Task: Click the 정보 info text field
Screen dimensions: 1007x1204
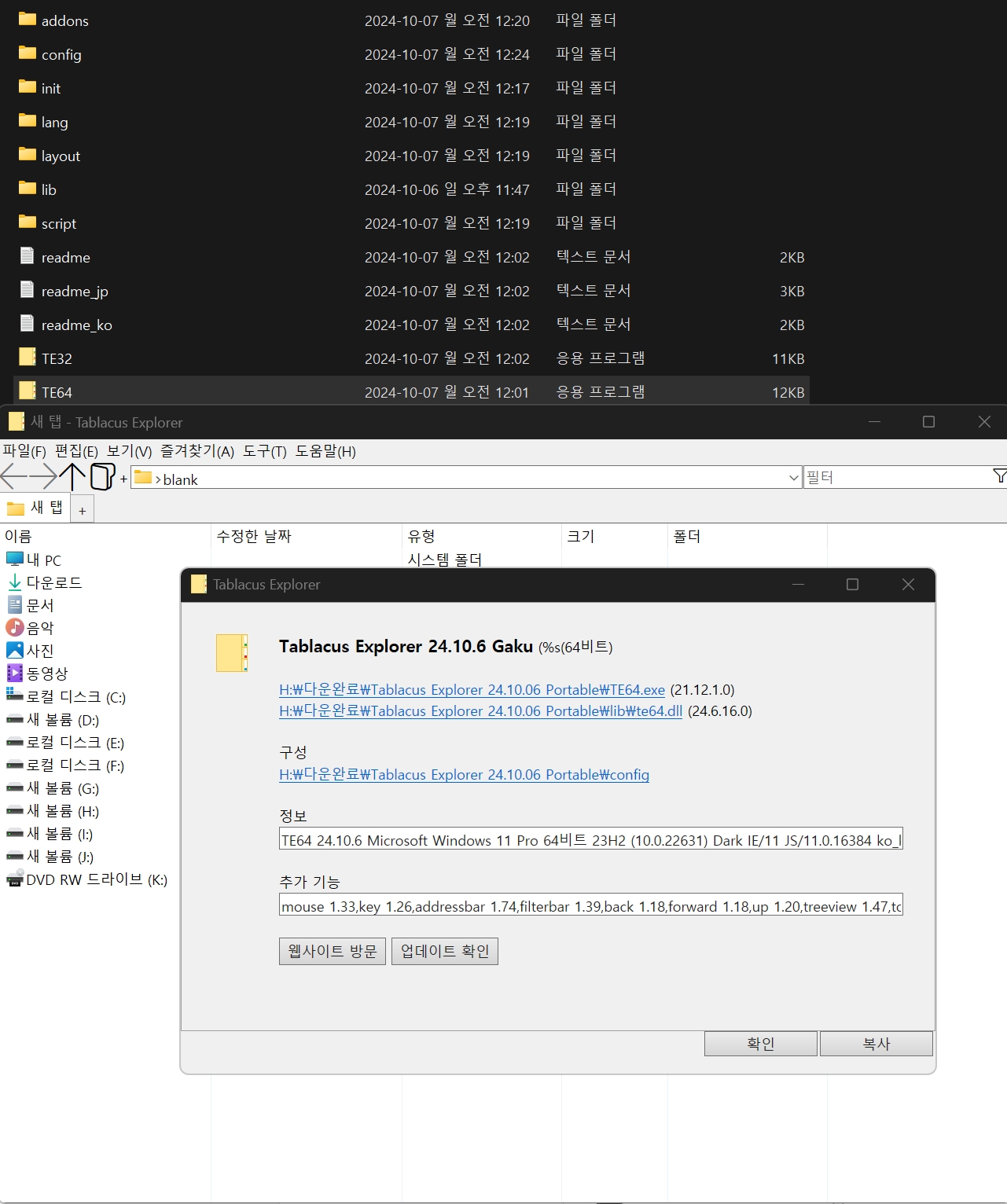Action: click(591, 839)
